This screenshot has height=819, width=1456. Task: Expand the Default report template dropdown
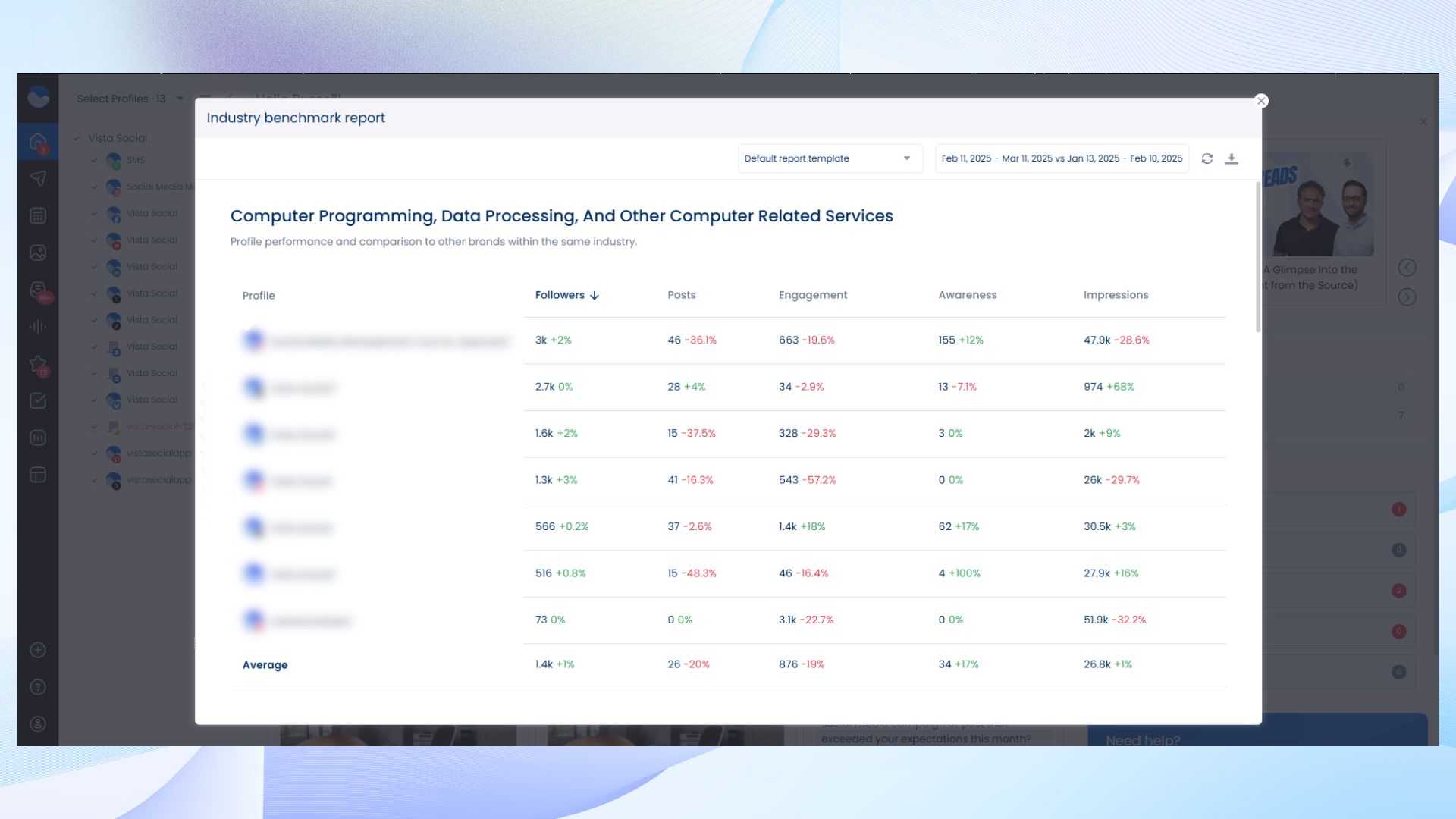point(906,158)
